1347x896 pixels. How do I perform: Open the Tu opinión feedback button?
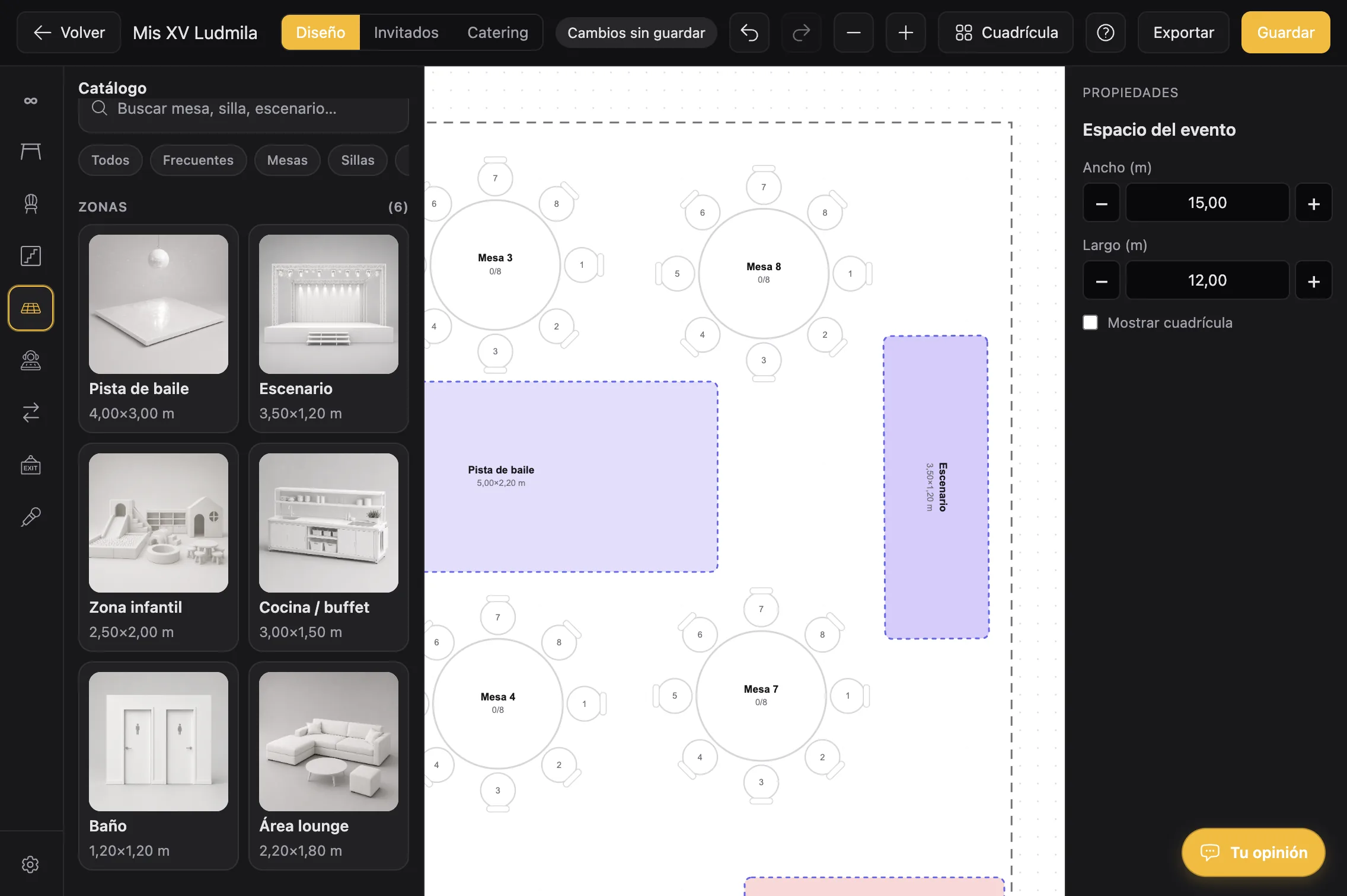(x=1253, y=852)
